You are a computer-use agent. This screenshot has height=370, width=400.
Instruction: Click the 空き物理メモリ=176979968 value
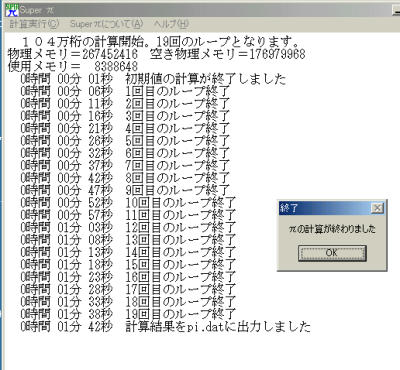227,54
